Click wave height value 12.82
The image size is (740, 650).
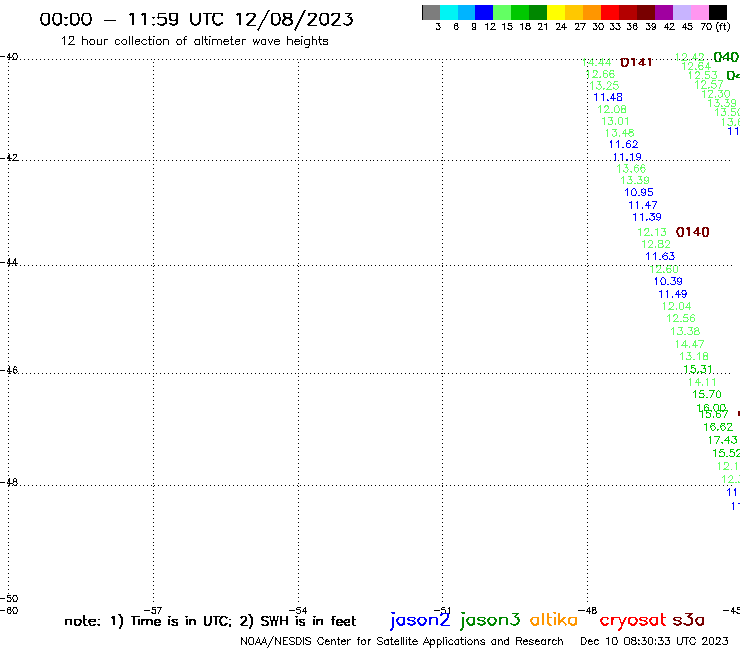[x=656, y=244]
